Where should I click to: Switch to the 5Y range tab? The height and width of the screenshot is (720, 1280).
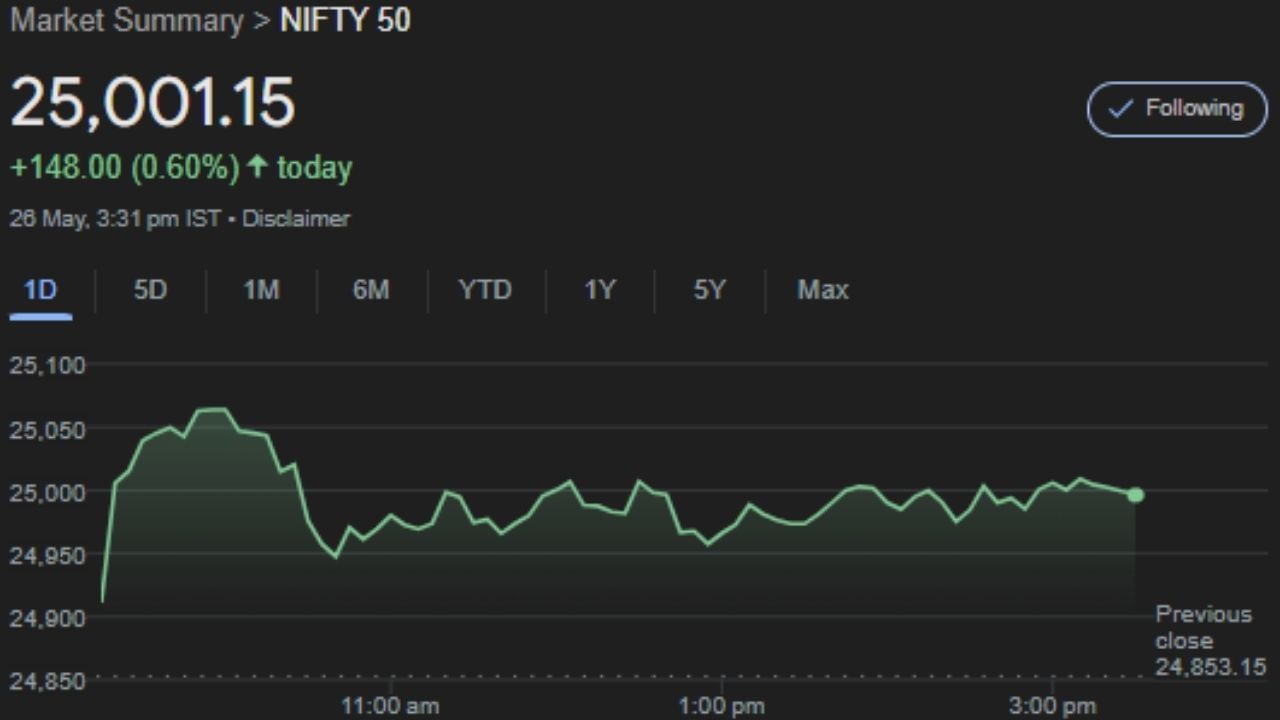click(x=709, y=290)
